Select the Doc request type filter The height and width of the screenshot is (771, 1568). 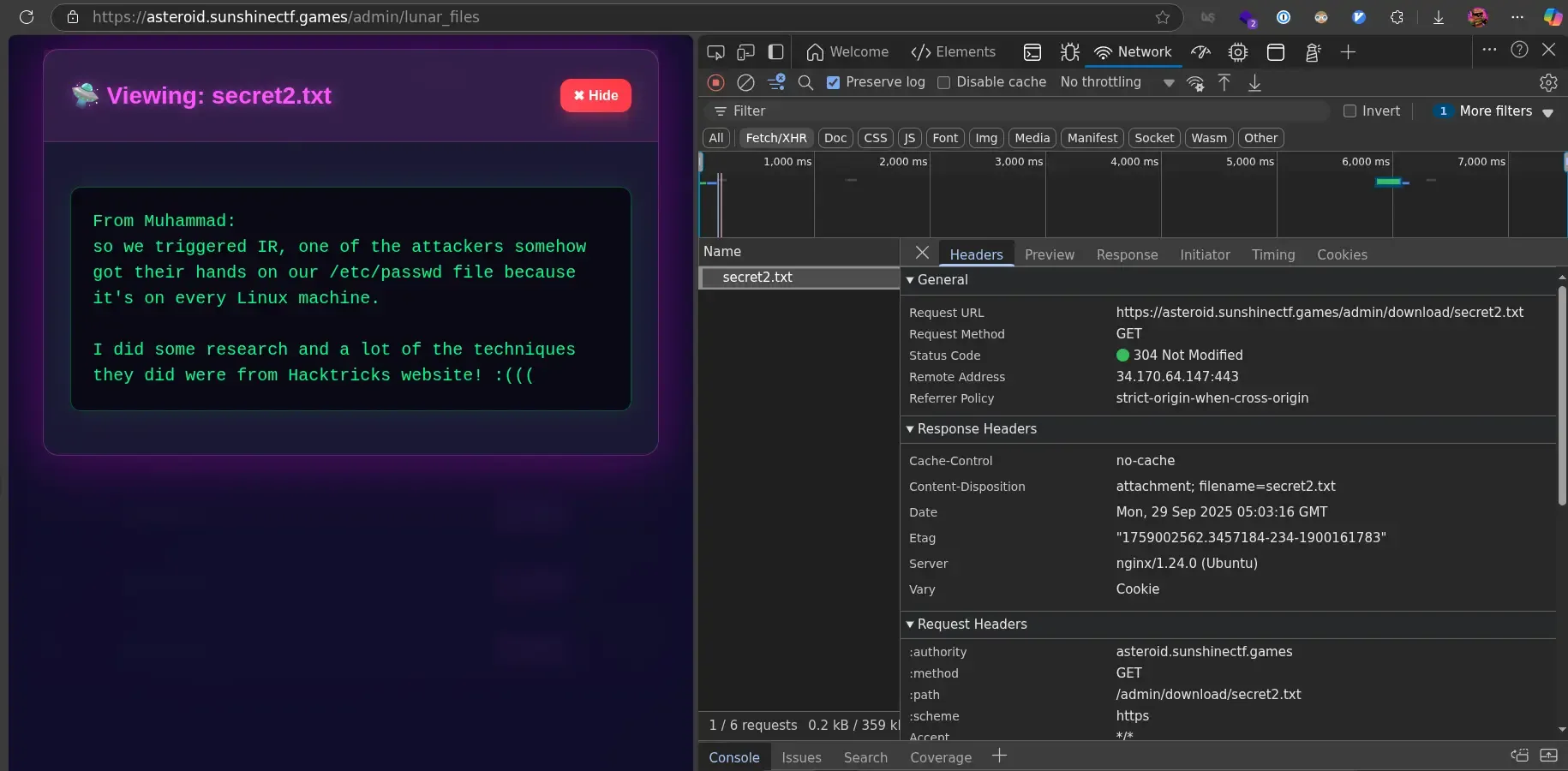tap(835, 138)
